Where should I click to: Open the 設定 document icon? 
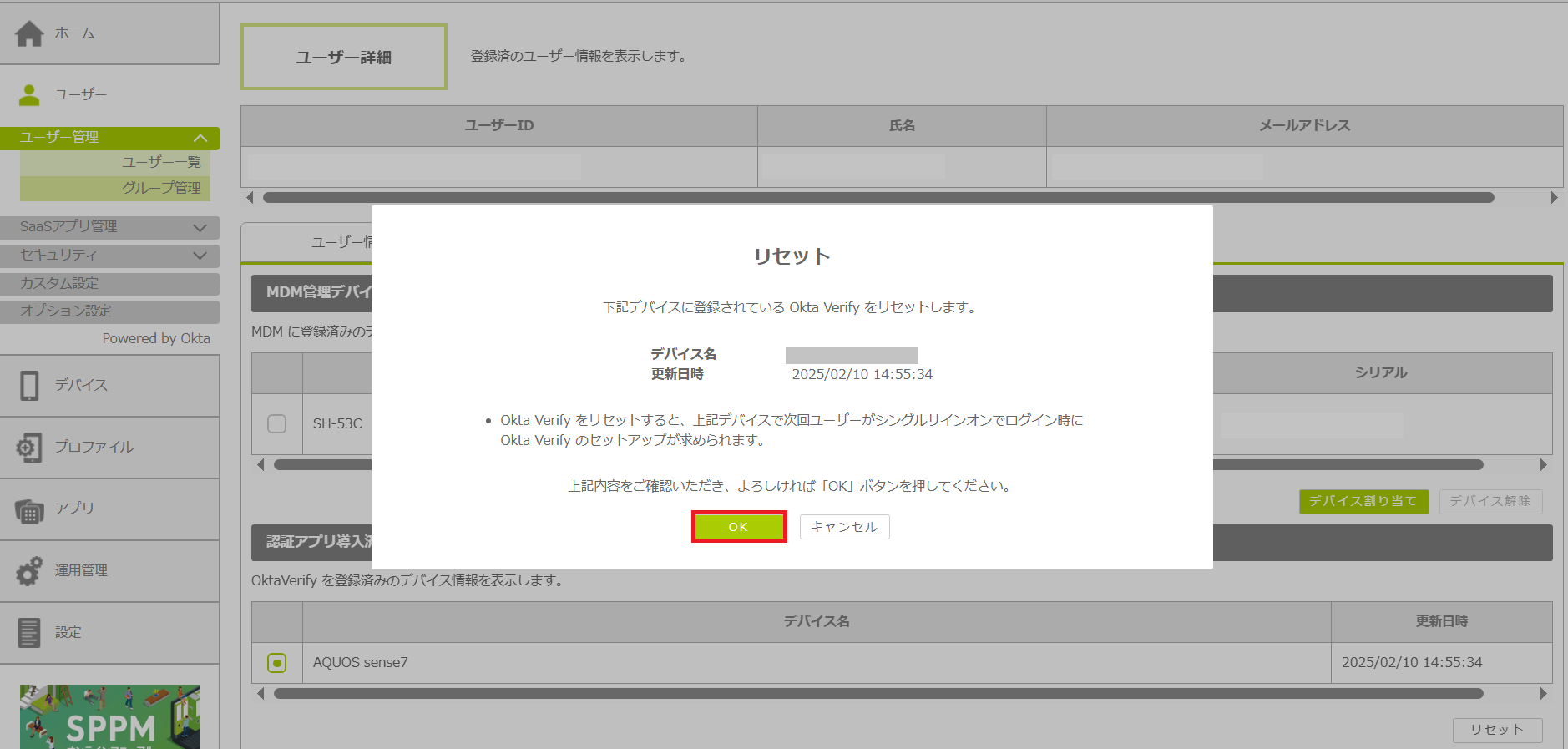(x=29, y=633)
